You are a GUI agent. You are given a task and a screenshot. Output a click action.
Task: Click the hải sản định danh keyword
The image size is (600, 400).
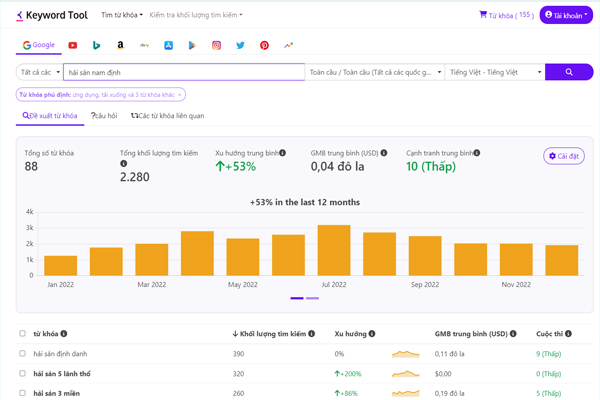pyautogui.click(x=60, y=354)
